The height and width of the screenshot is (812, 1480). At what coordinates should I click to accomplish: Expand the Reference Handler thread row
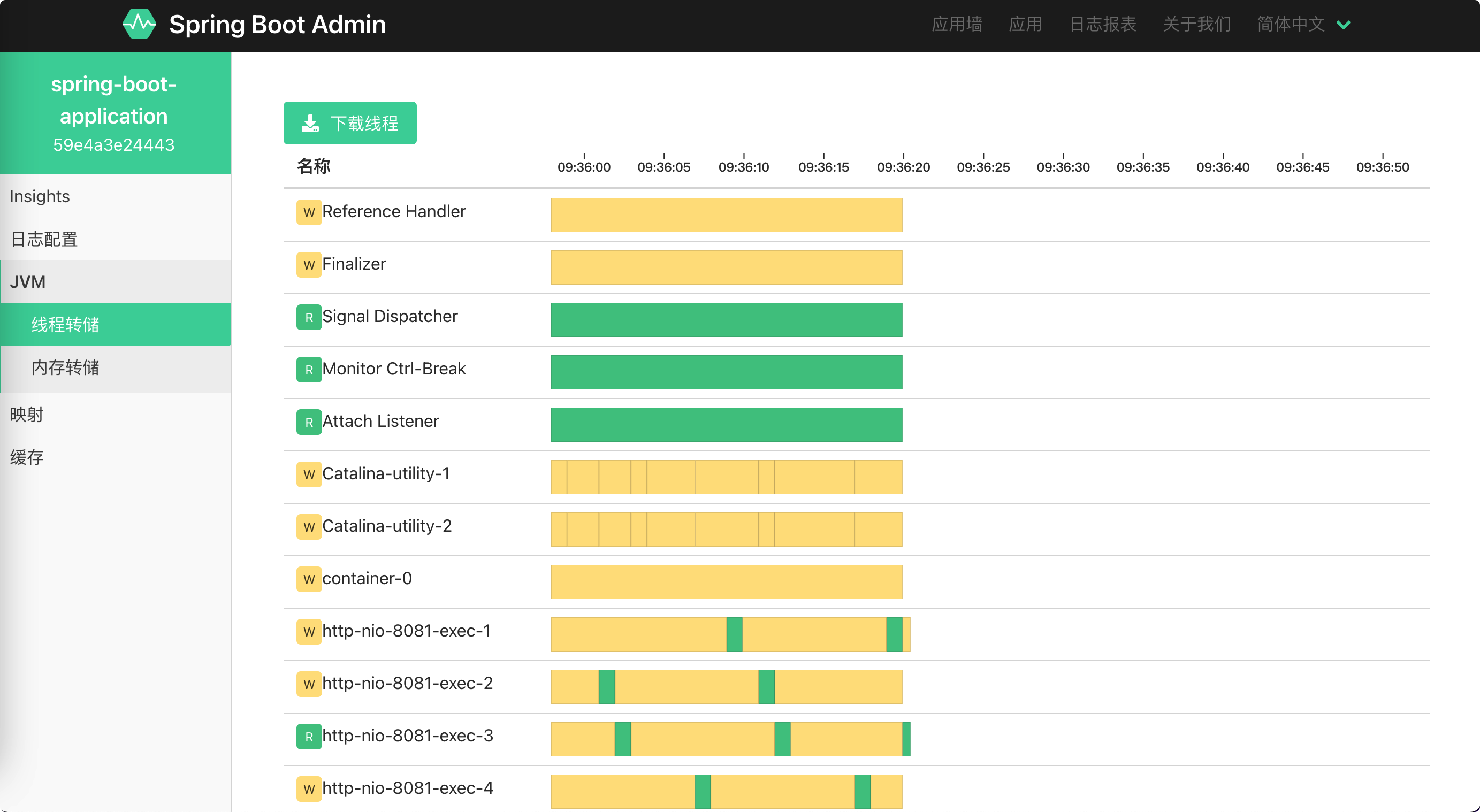coord(856,215)
